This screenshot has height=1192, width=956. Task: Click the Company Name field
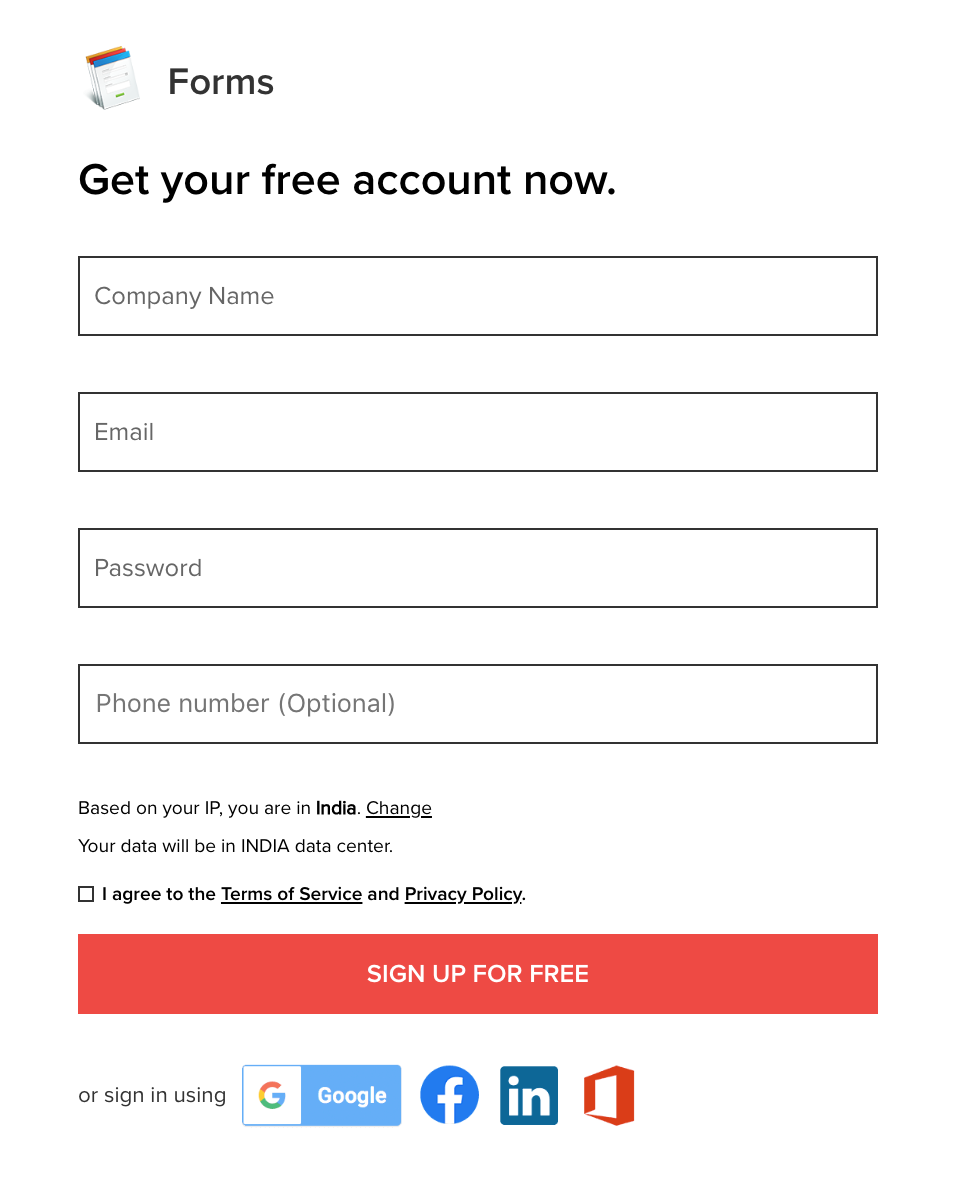tap(478, 296)
